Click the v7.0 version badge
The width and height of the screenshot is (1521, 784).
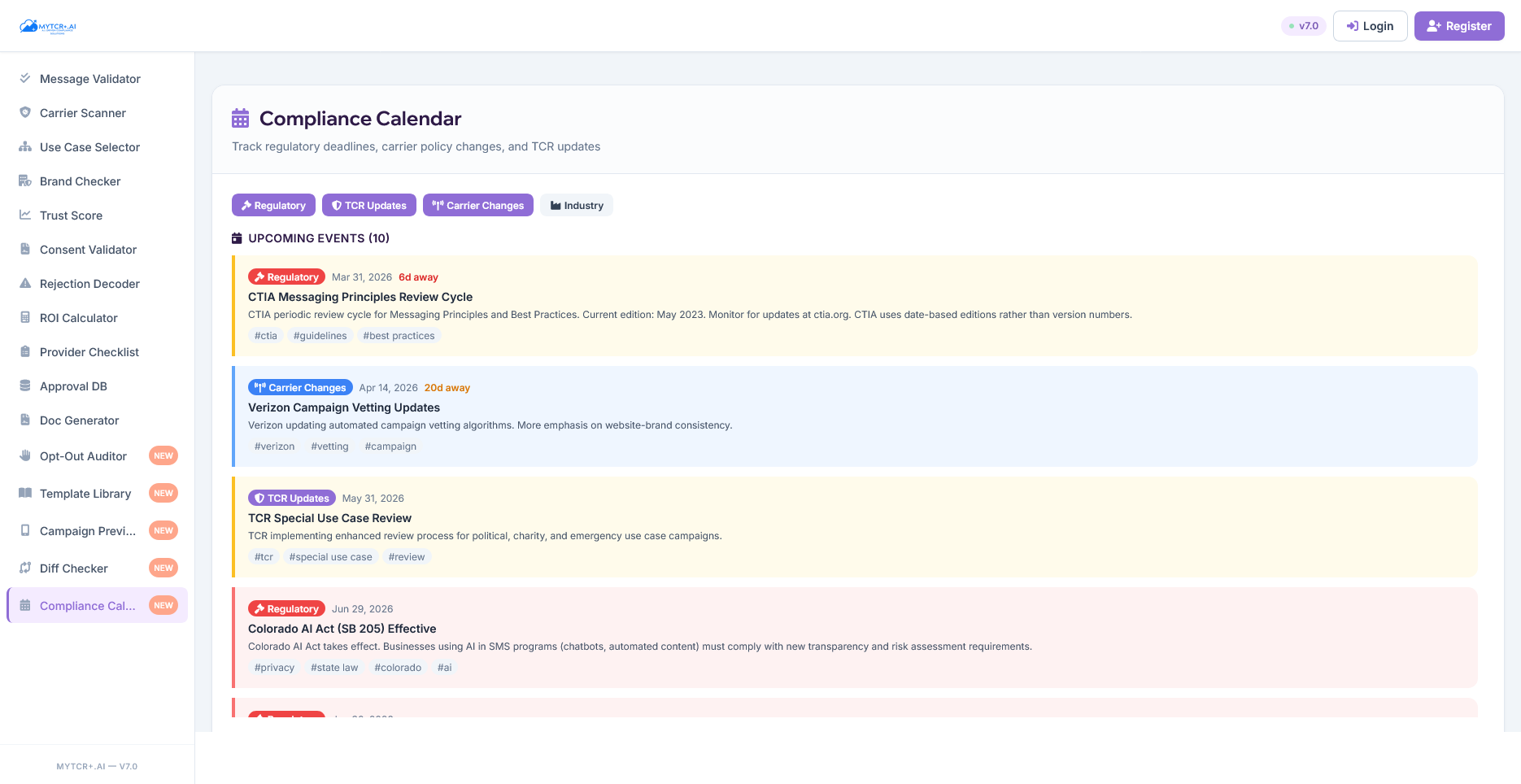1303,25
